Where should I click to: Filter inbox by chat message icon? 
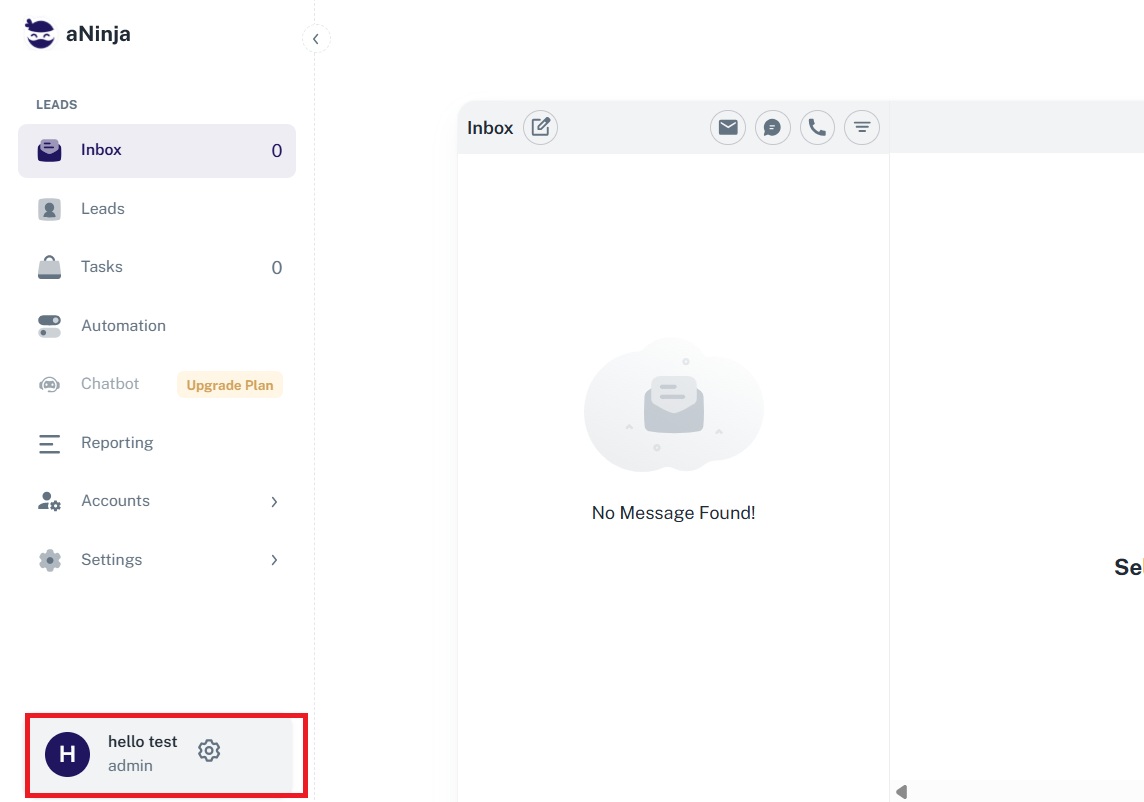point(772,127)
